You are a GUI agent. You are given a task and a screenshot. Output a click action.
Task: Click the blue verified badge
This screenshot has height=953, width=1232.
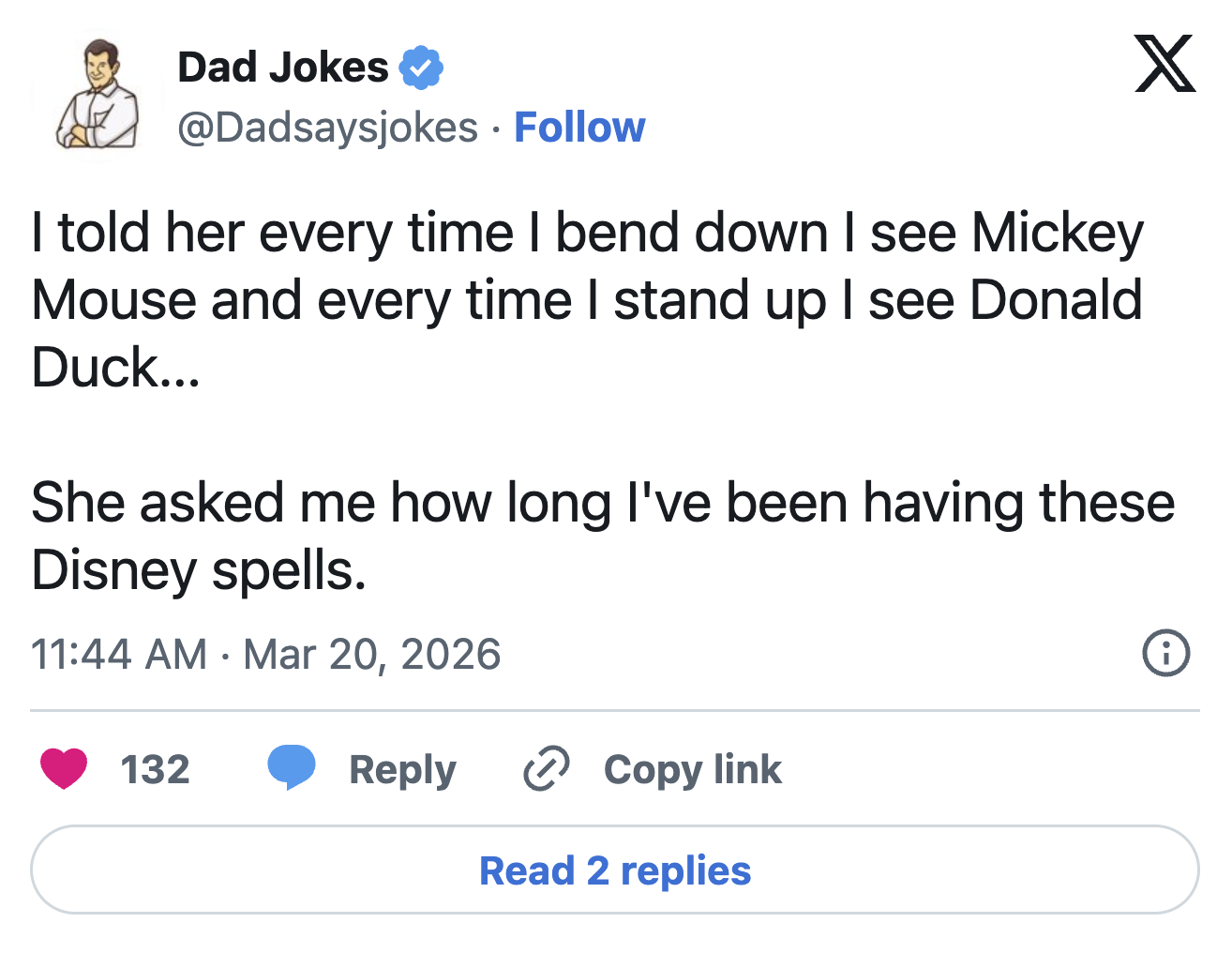(421, 68)
